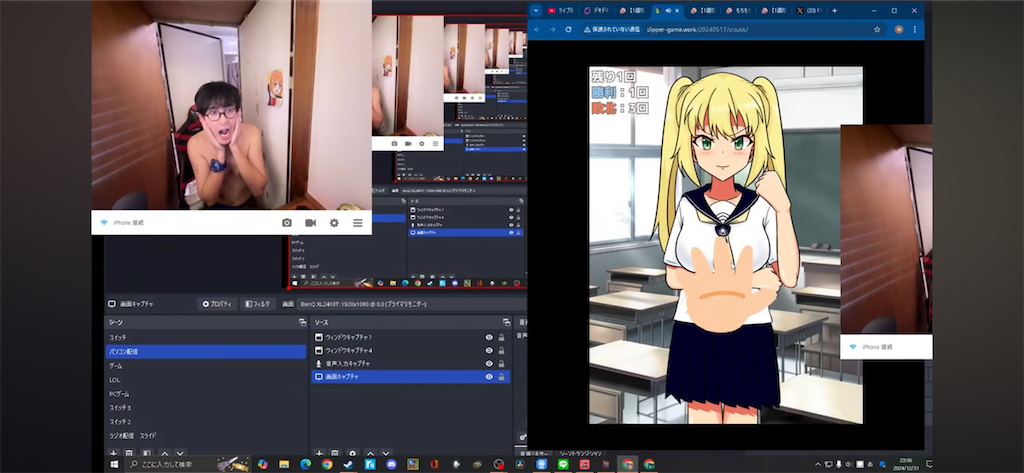Select the スイッチ 3 scene
The image size is (1024, 473).
206,408
